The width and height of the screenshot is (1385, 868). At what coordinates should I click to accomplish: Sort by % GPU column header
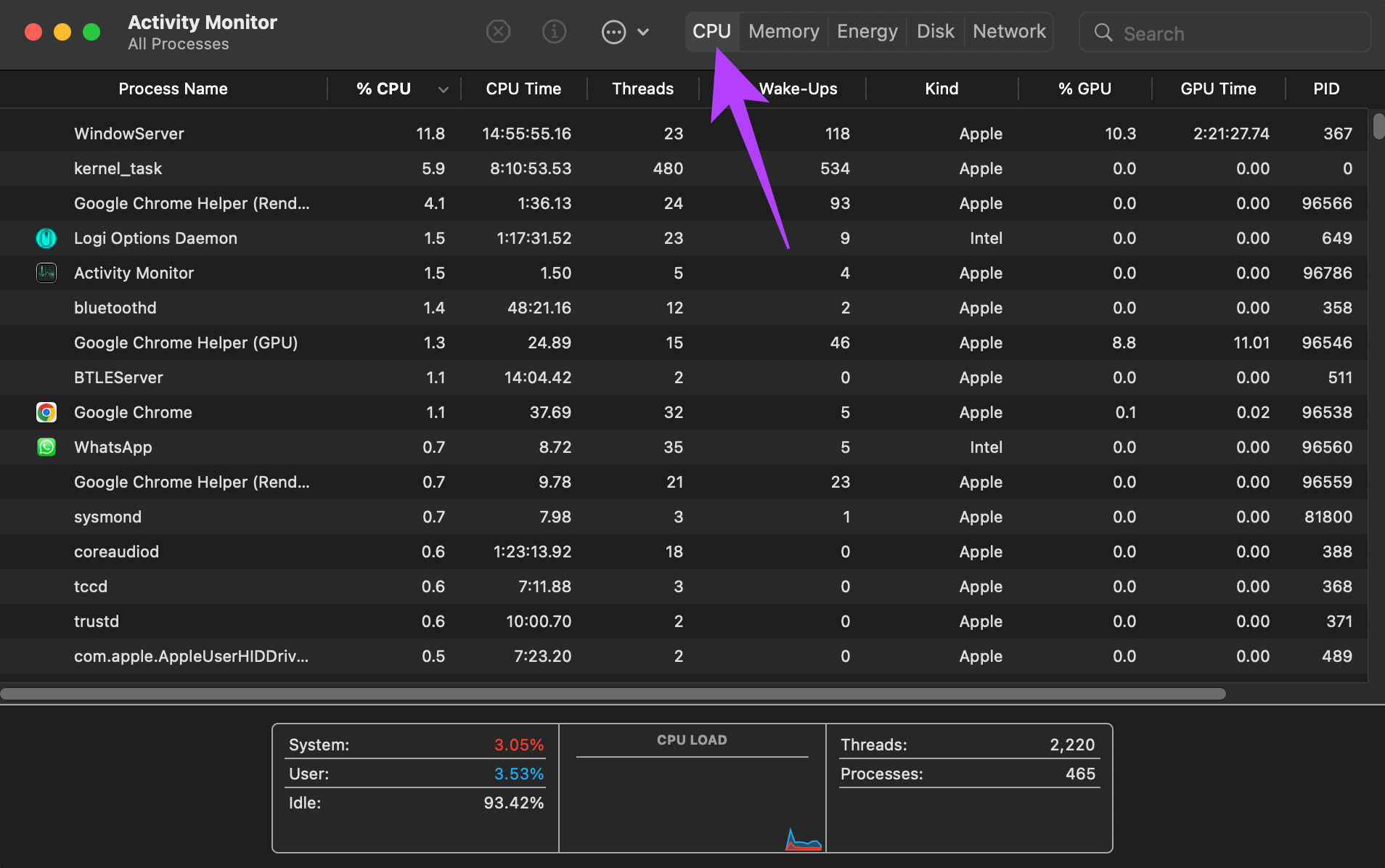(x=1084, y=89)
